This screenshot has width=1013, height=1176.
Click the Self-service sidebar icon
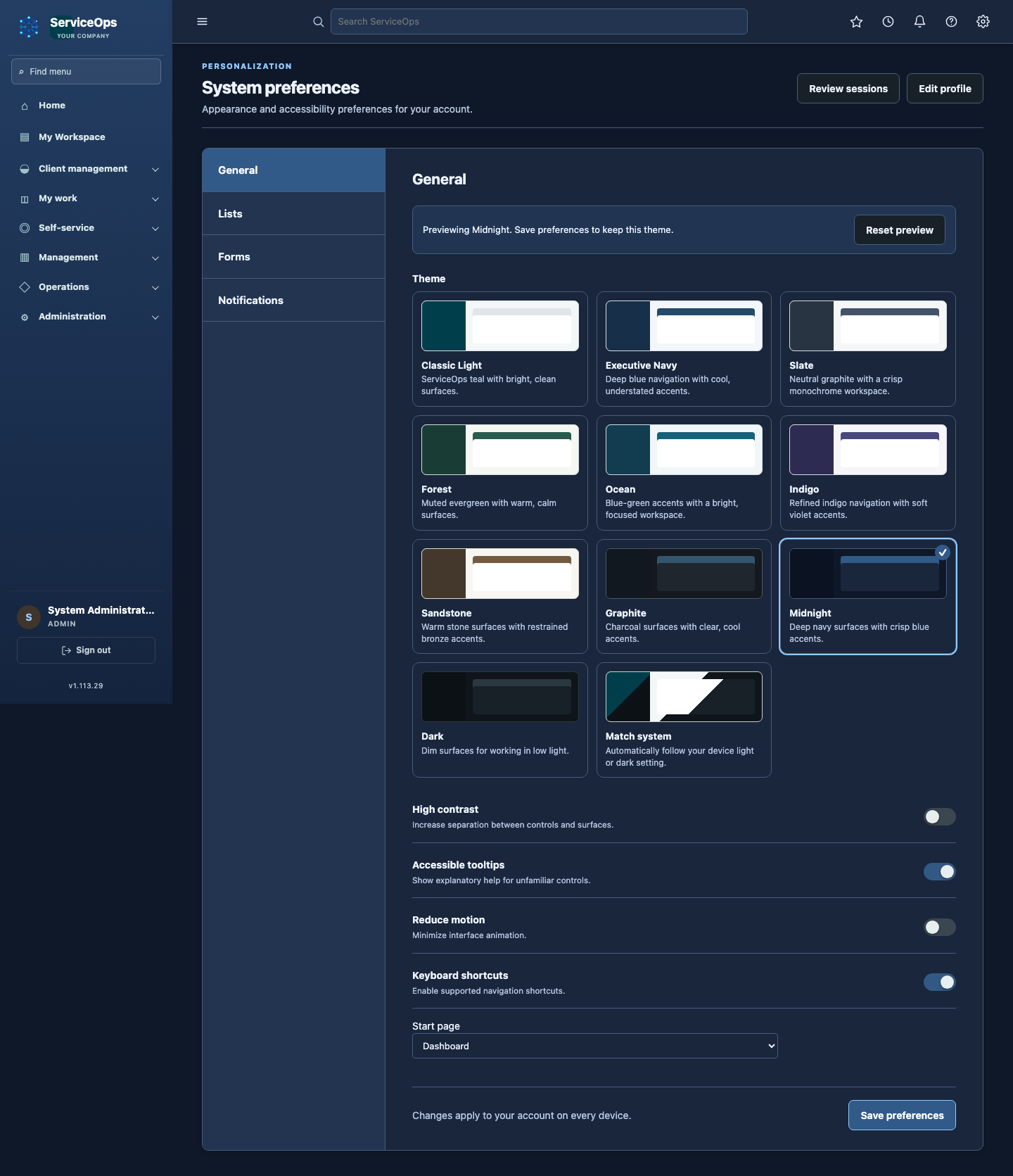(25, 228)
